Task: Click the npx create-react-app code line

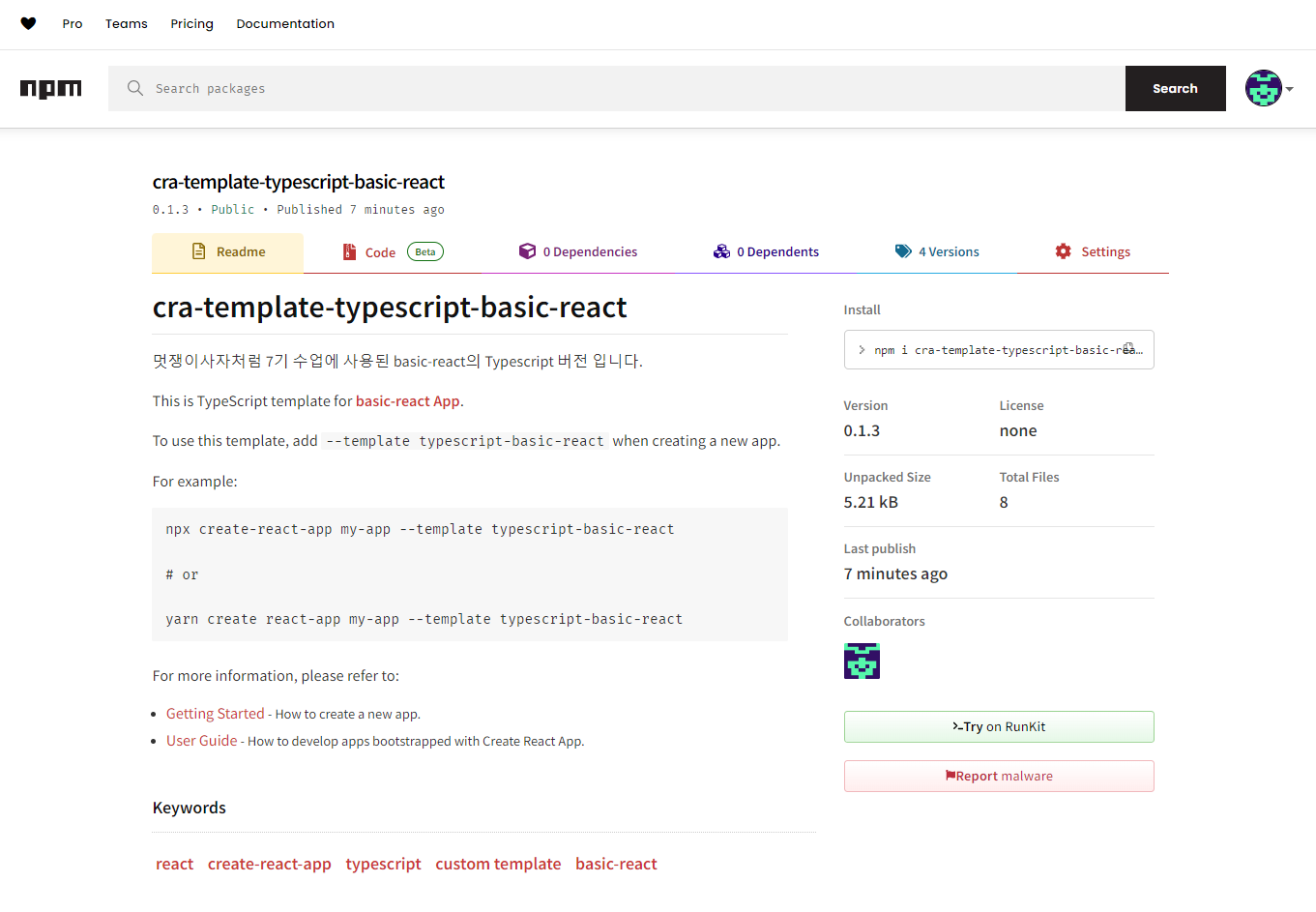Action: (x=420, y=529)
